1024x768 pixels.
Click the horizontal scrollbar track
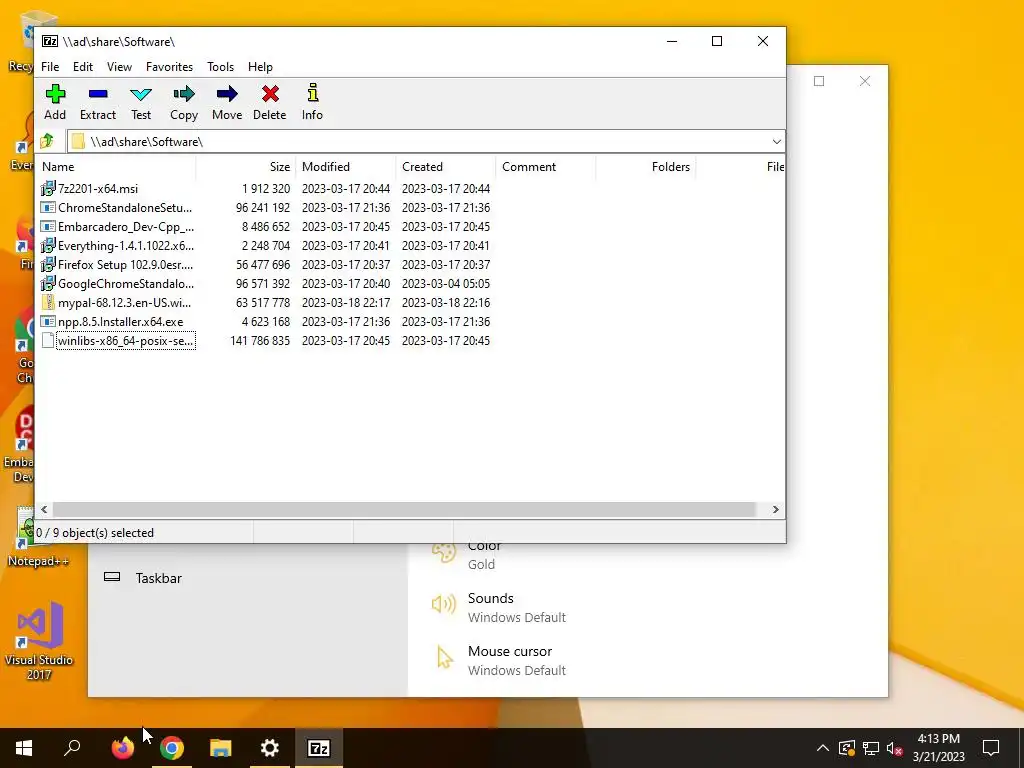coord(404,509)
